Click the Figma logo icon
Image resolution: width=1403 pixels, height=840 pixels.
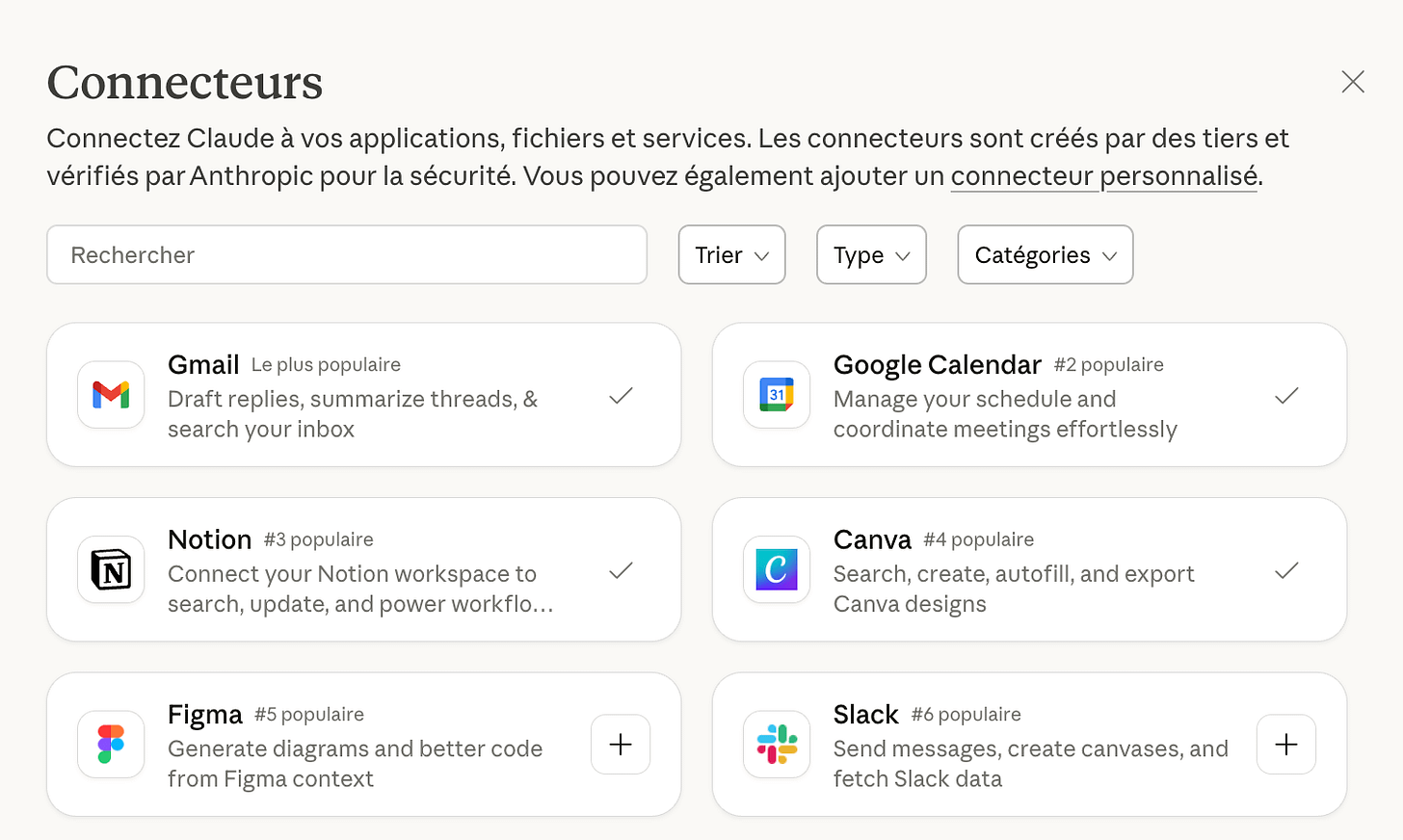tap(111, 745)
